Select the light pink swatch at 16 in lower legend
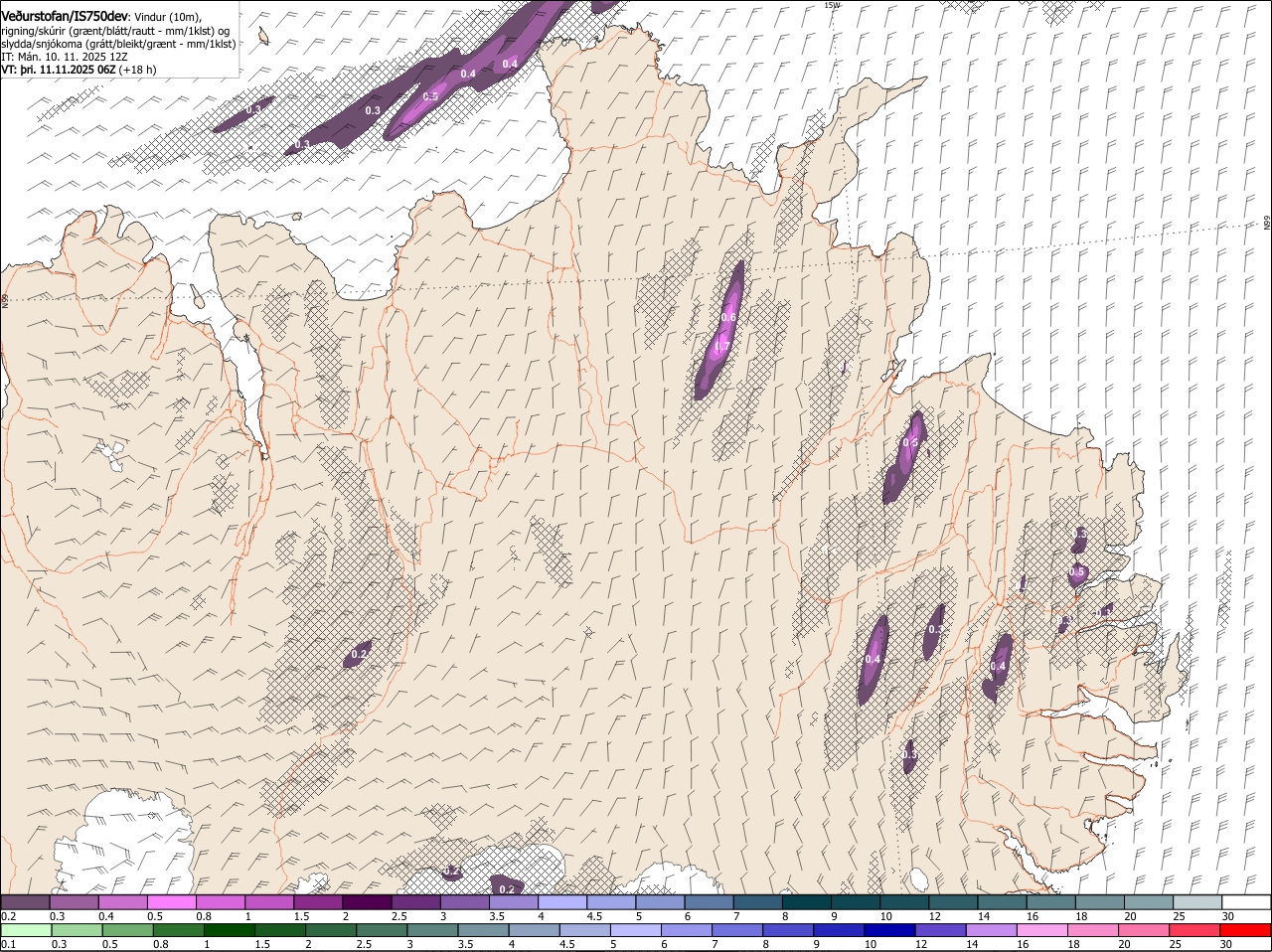The height and width of the screenshot is (952, 1272). (1043, 930)
